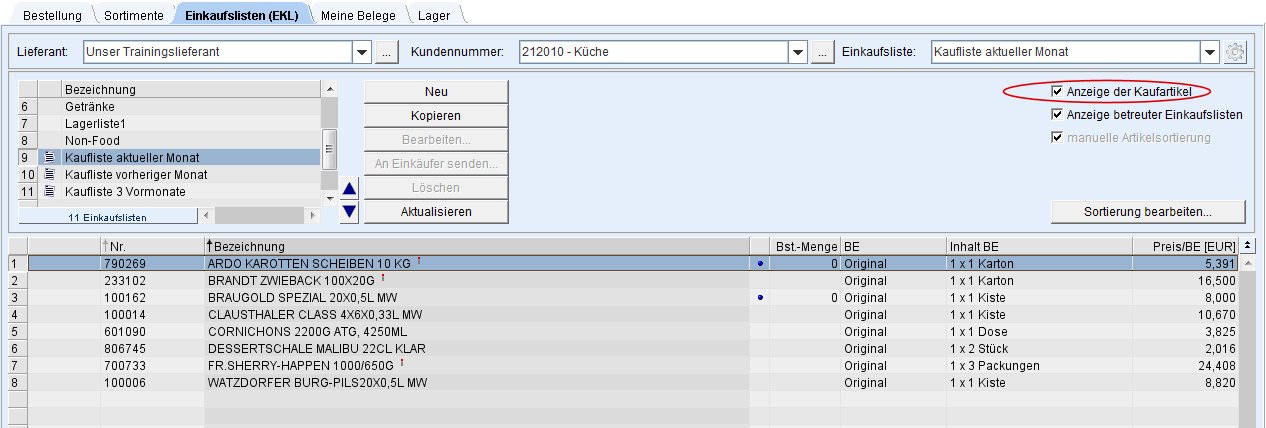Click blue dot marker in BRAUGOLD SPEZIAL row
The height and width of the screenshot is (428, 1266).
tap(761, 298)
